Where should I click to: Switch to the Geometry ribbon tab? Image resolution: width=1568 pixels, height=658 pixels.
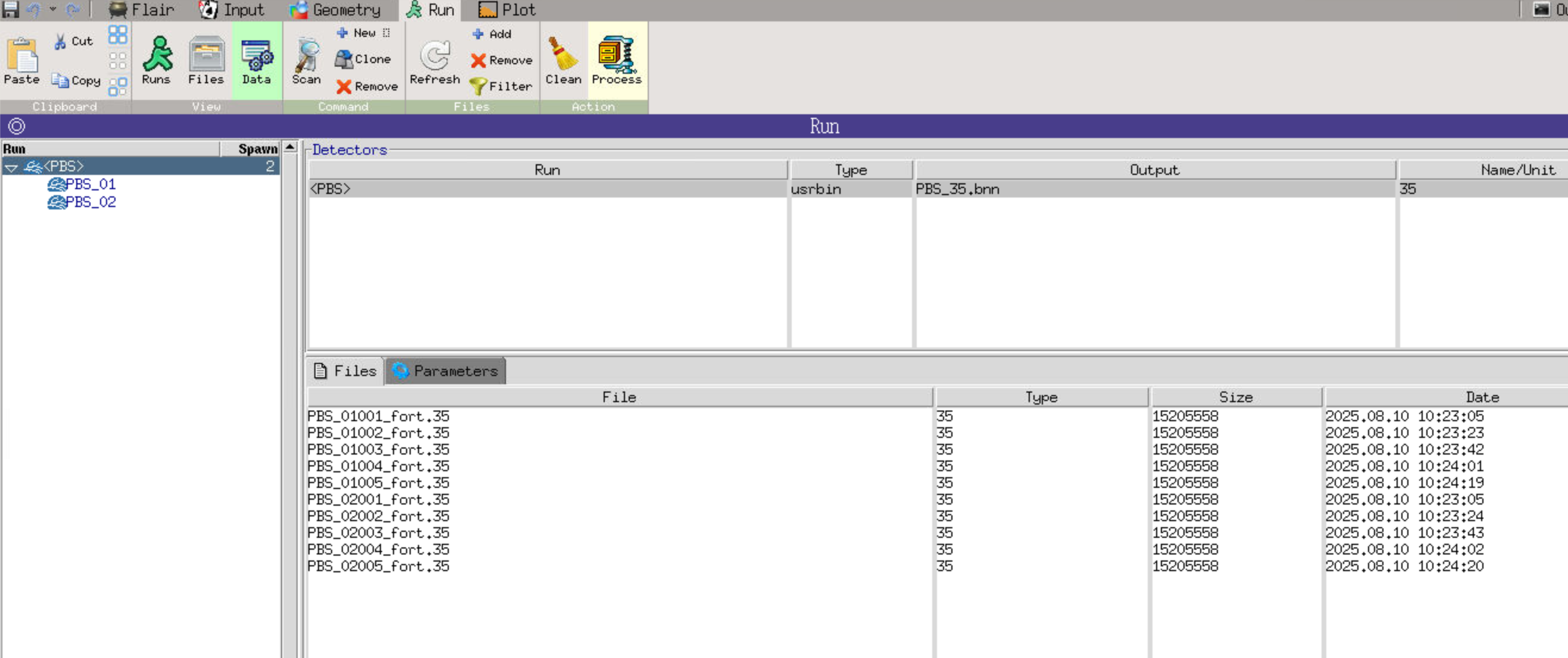tap(335, 10)
